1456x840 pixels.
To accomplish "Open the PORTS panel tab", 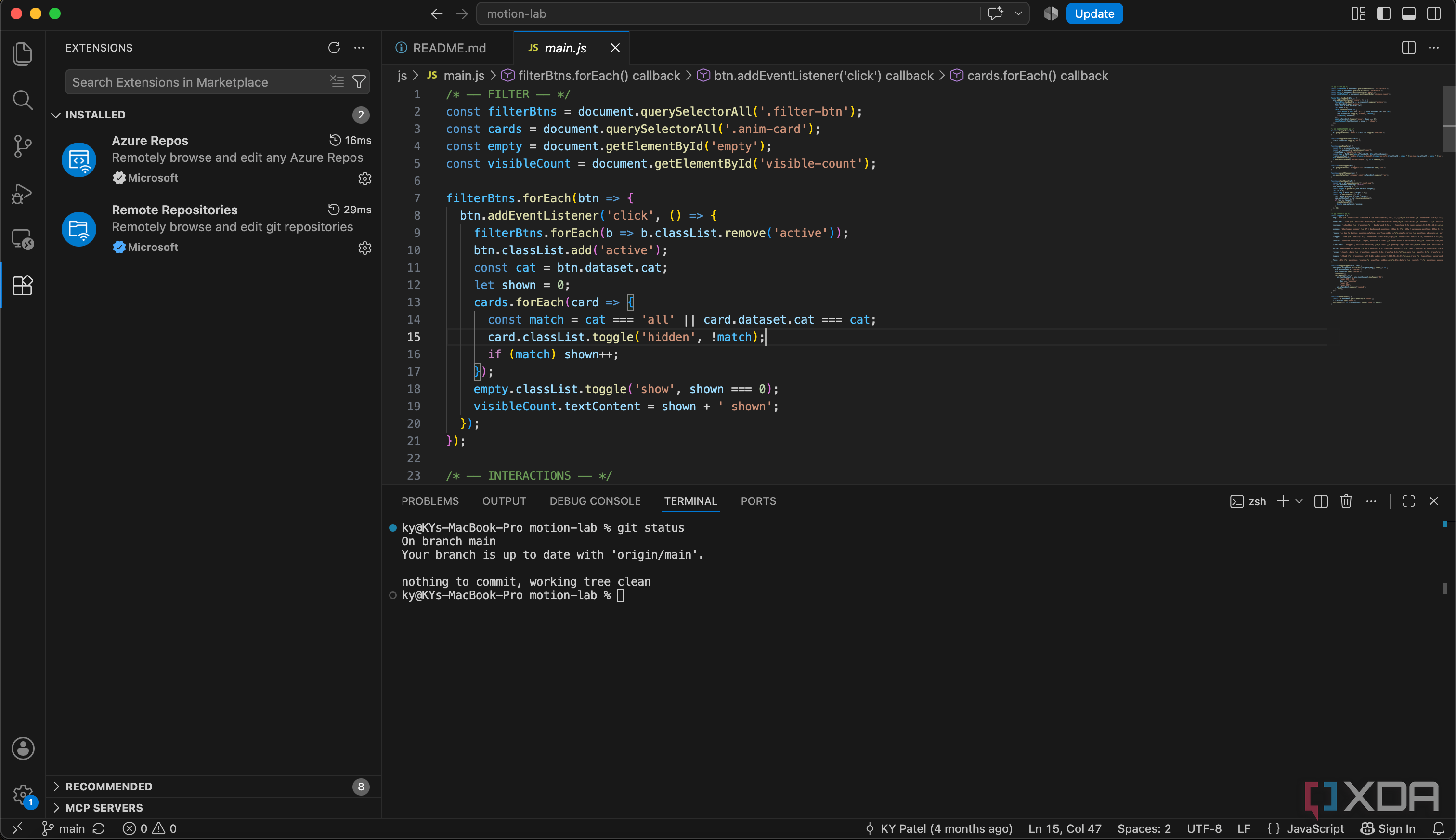I will tap(758, 501).
